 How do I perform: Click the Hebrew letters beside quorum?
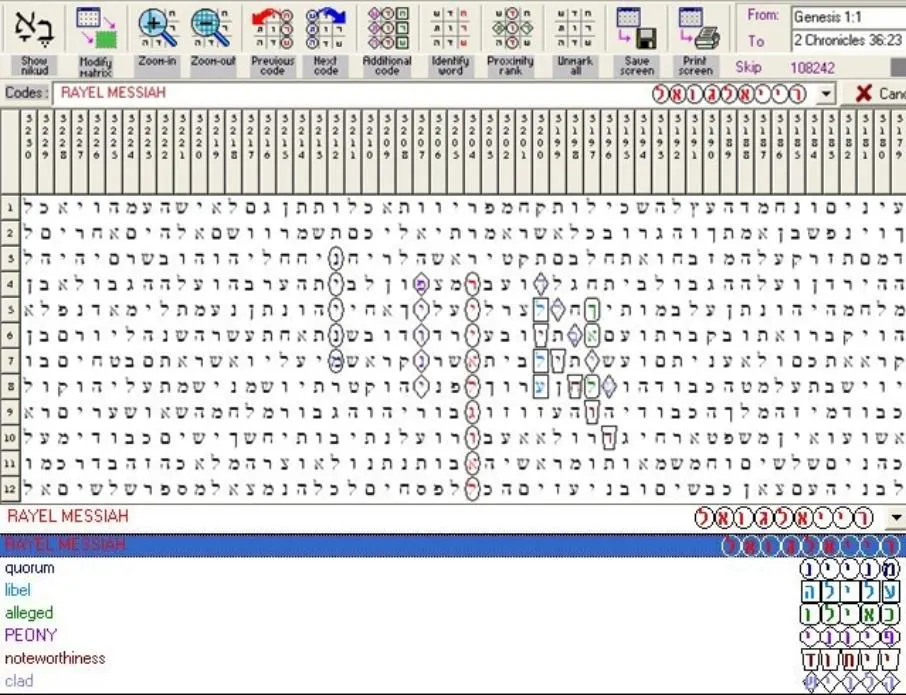(x=850, y=570)
